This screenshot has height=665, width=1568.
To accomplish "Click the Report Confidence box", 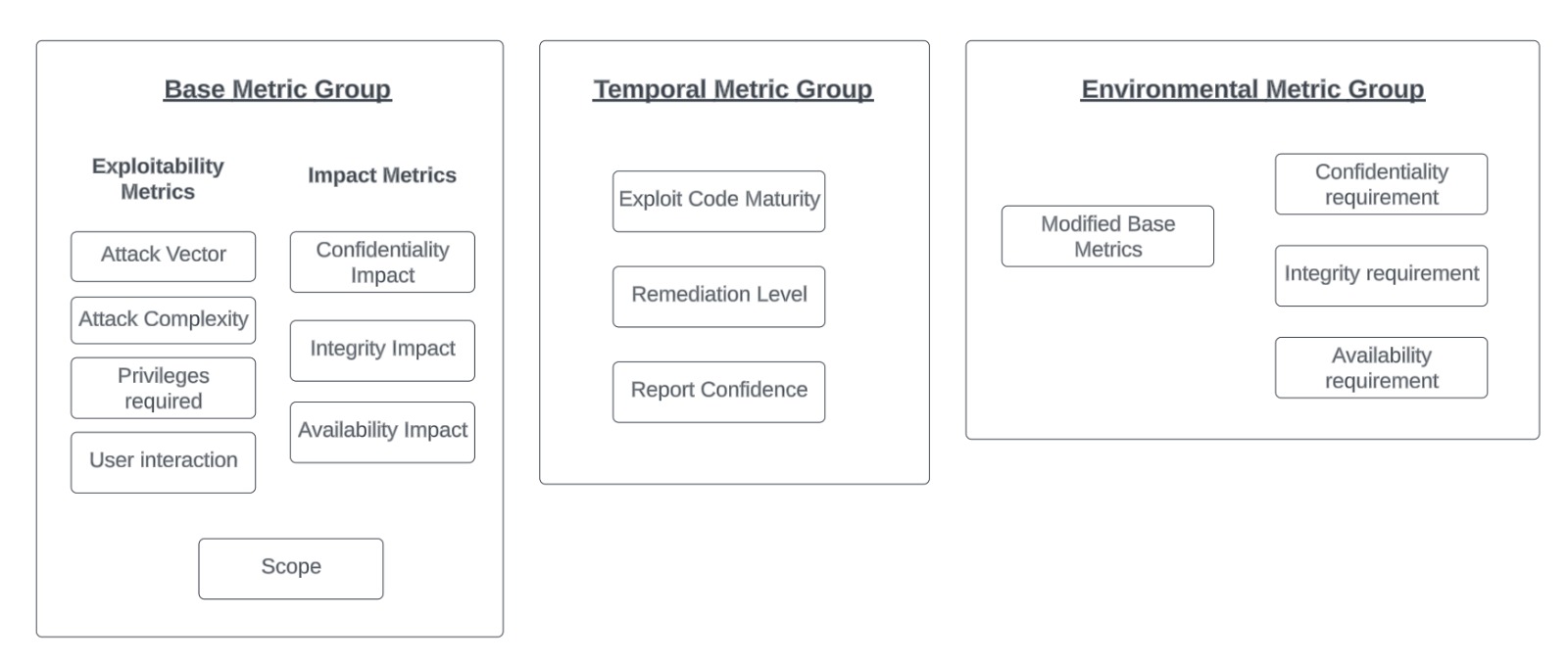I will [x=719, y=392].
